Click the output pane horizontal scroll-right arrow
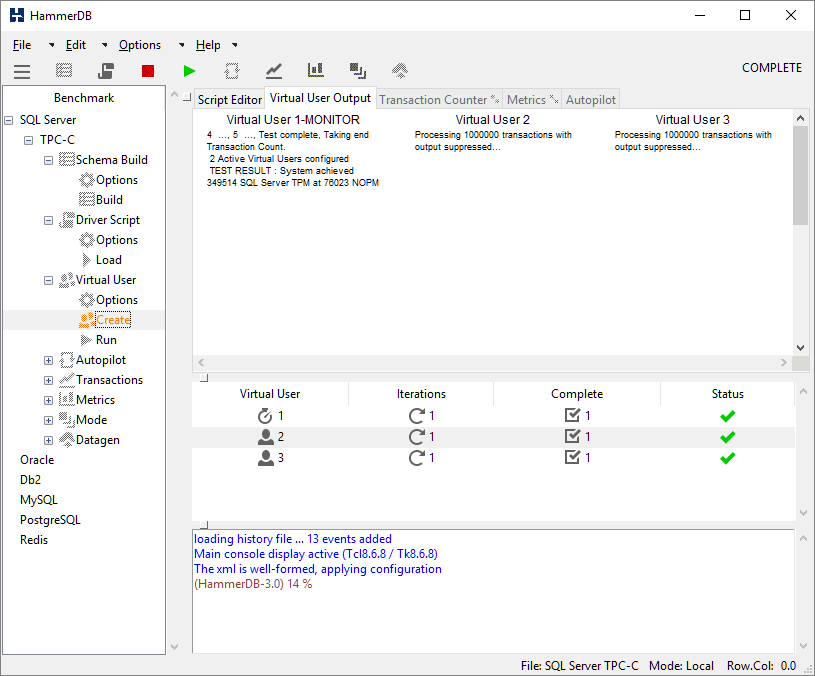The image size is (815, 676). pyautogui.click(x=784, y=363)
